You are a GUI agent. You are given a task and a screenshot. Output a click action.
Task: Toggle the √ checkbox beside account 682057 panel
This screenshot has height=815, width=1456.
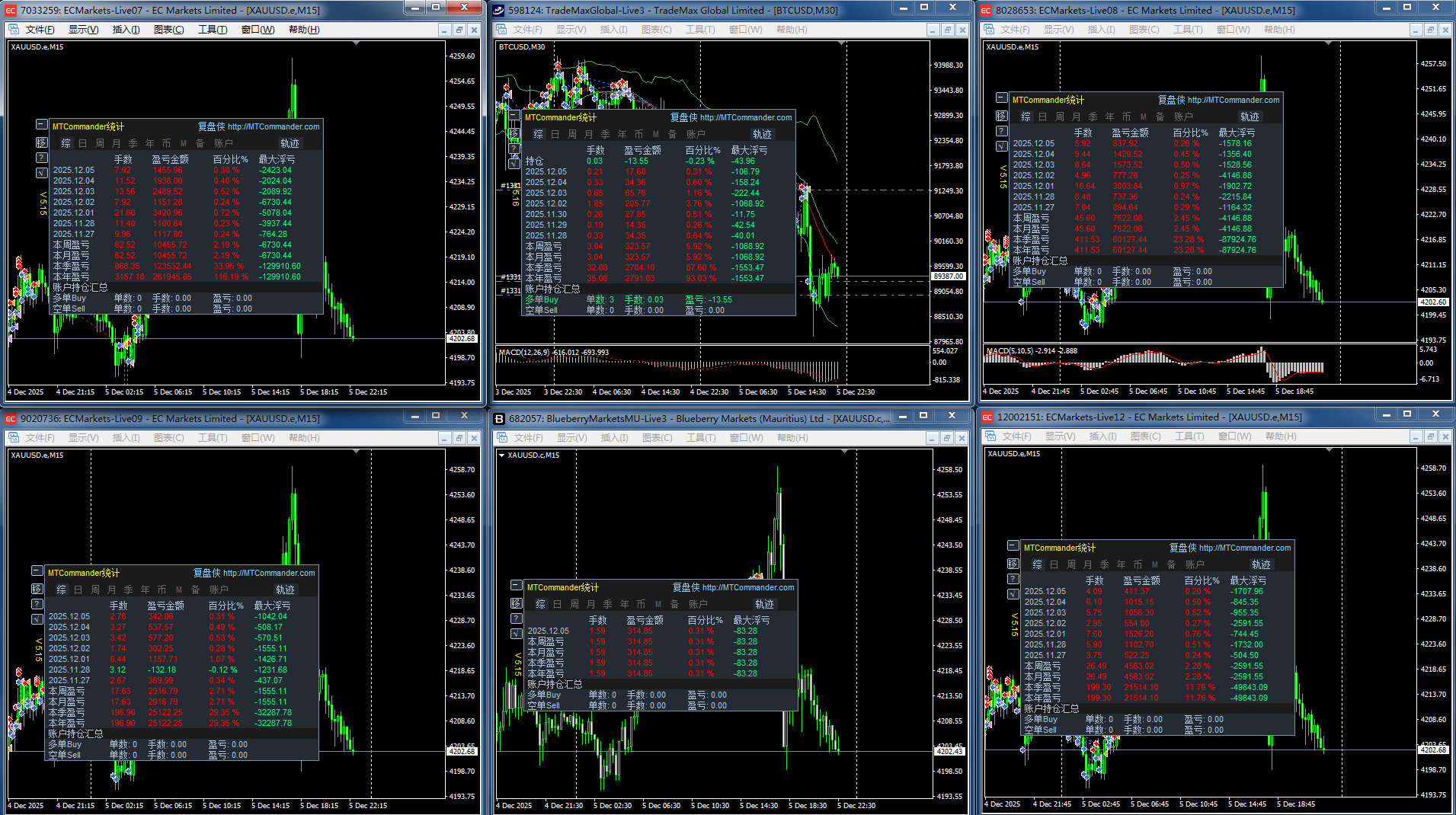pos(517,634)
